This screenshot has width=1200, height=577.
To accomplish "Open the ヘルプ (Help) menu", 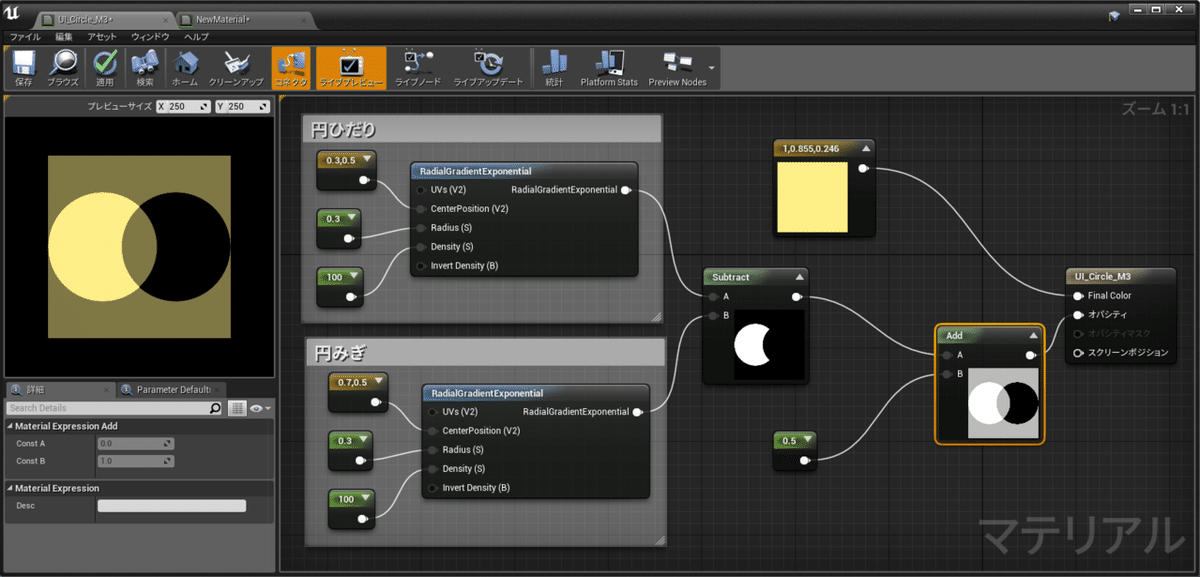I will point(196,36).
